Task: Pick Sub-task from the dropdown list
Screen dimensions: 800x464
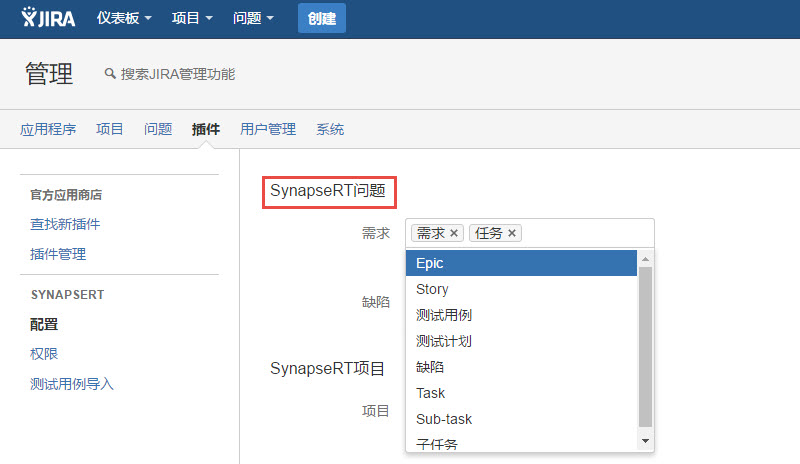Action: click(521, 419)
